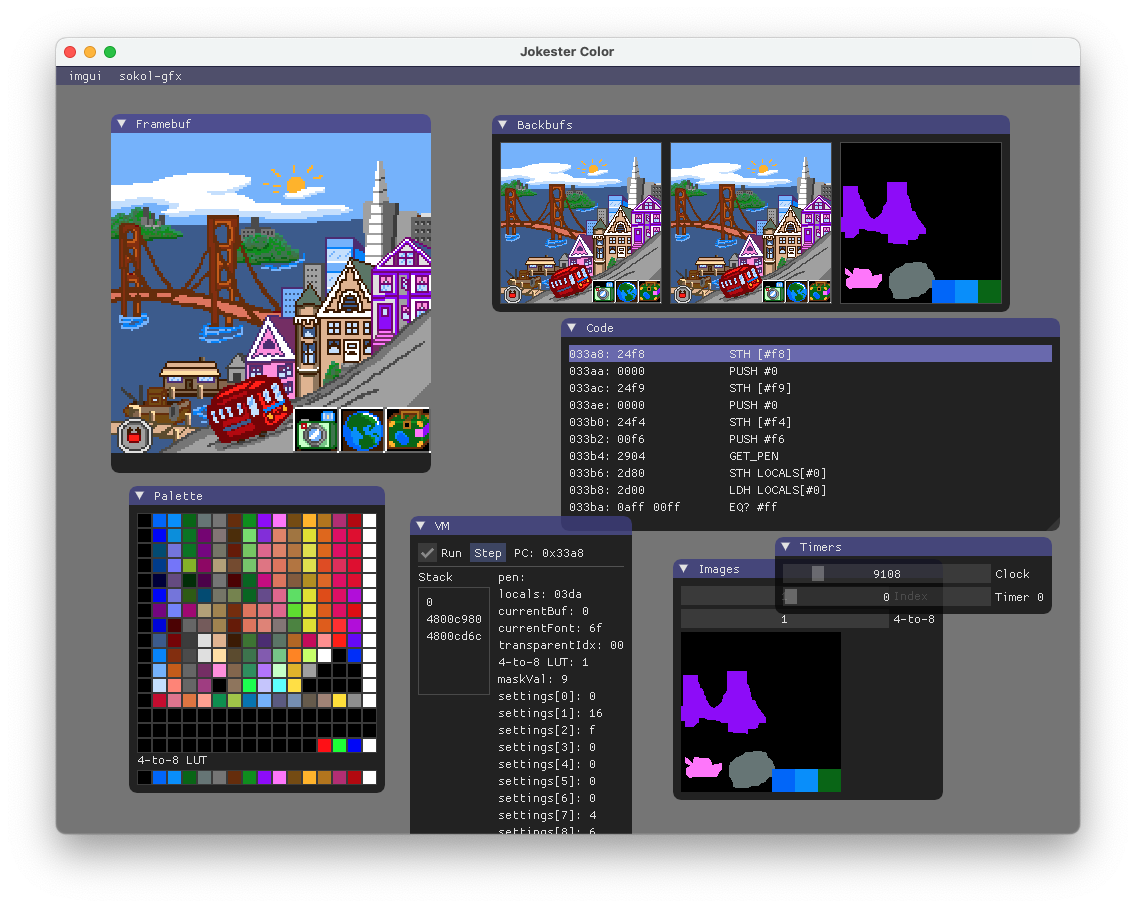The width and height of the screenshot is (1136, 908).
Task: Select code line 033ae PUSH #0
Action: (x=810, y=405)
